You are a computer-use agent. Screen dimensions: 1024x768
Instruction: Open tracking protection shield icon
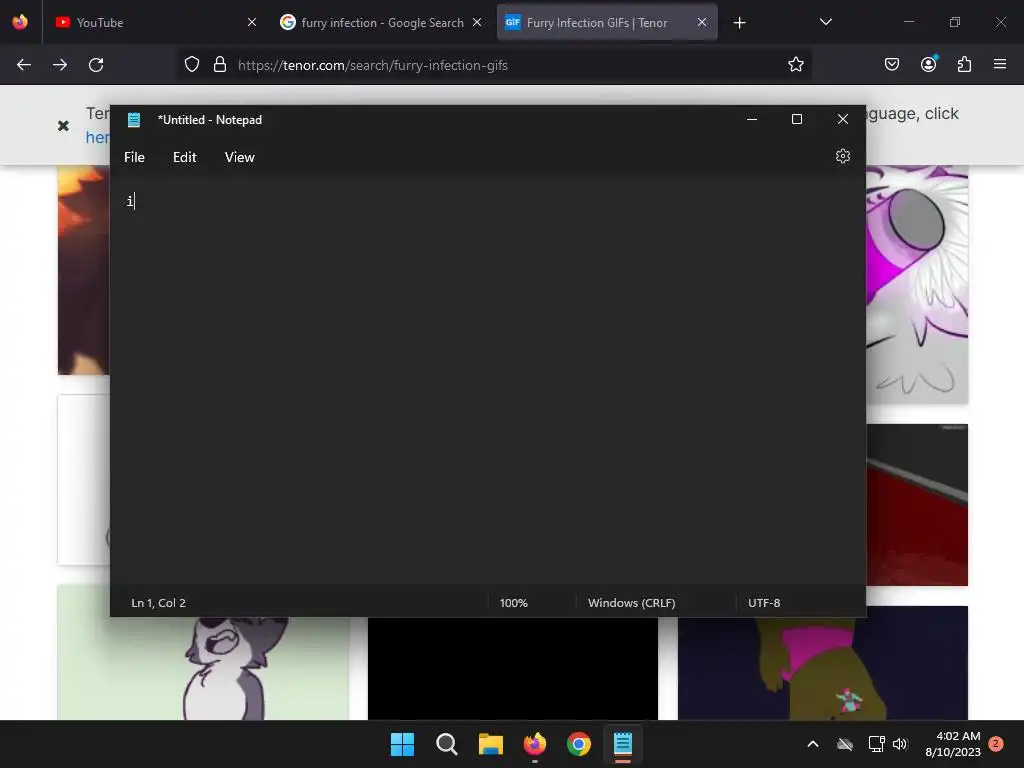click(191, 65)
